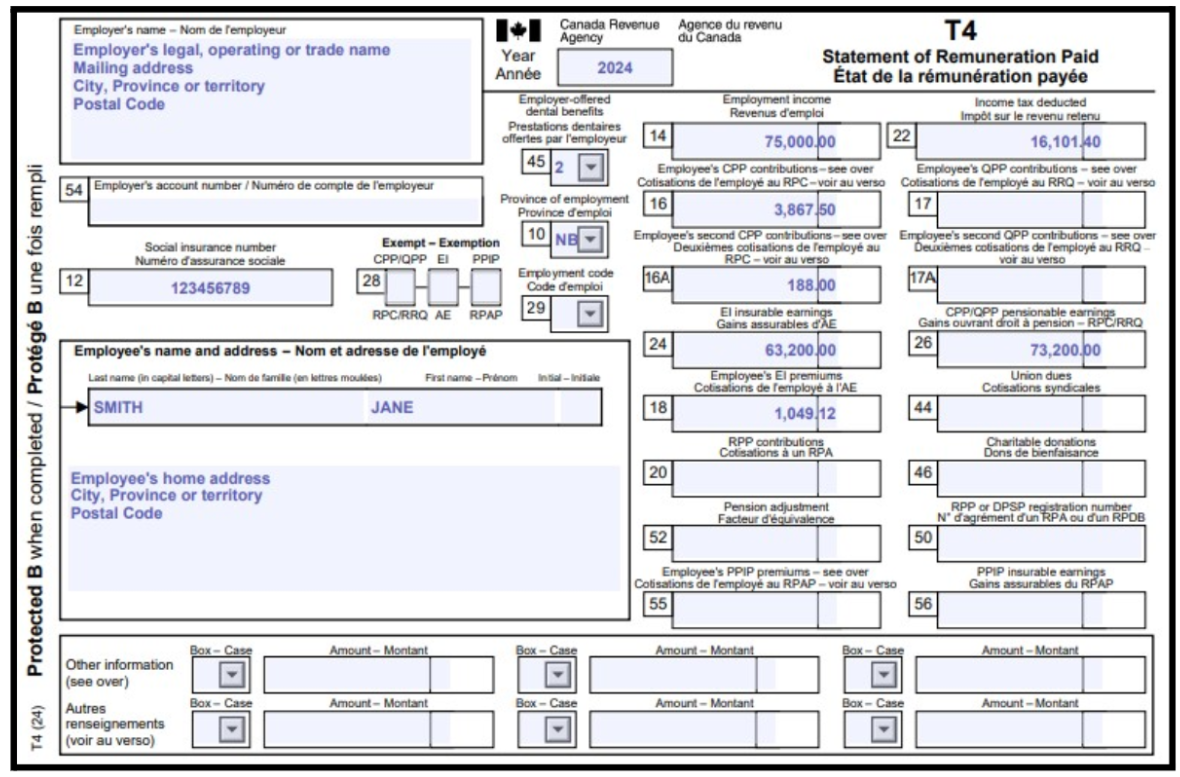Click box 26 pensionable earnings field
Screen dimensions: 1180x777
pyautogui.click(x=1041, y=349)
